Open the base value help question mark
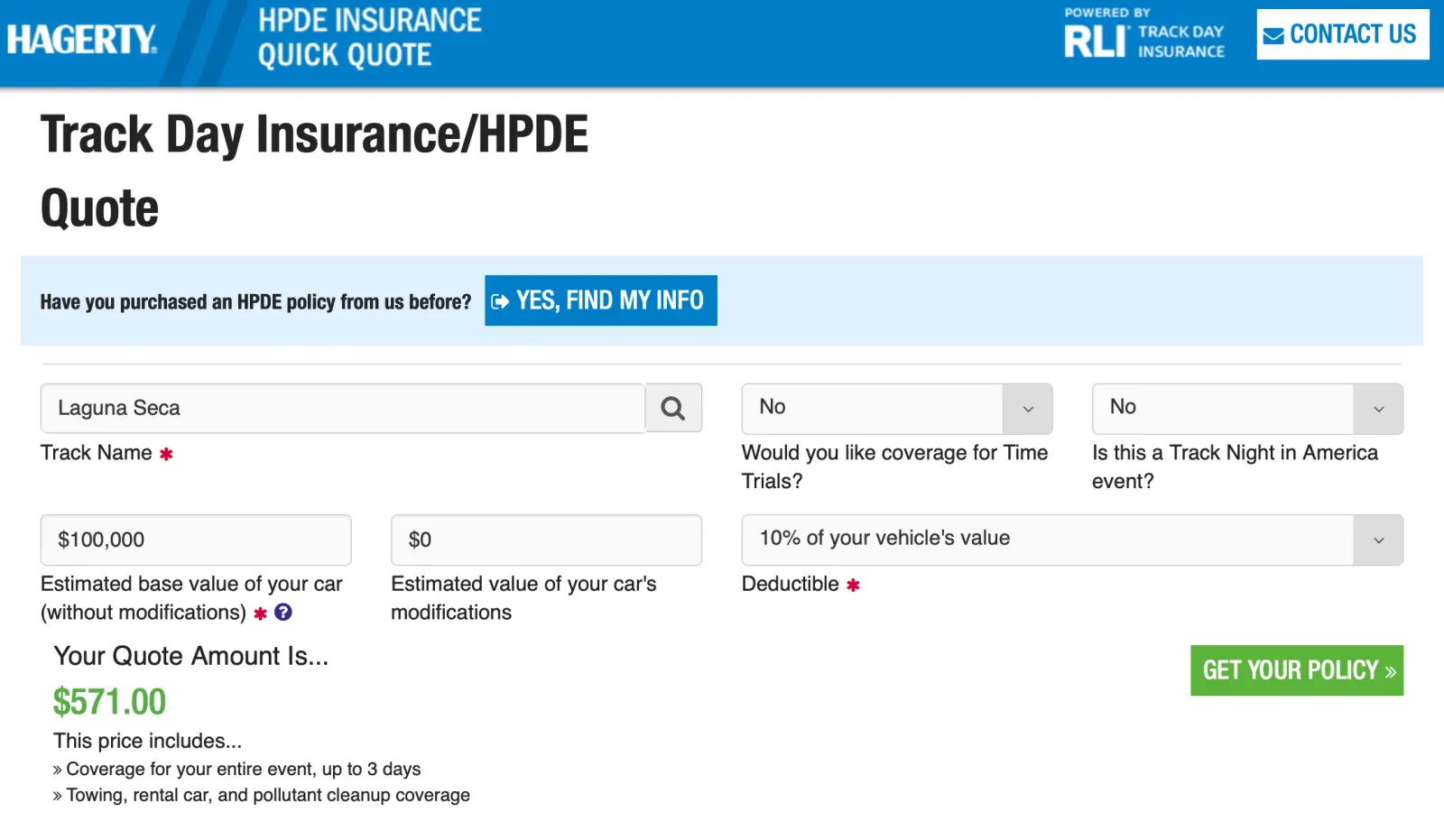 click(x=283, y=613)
